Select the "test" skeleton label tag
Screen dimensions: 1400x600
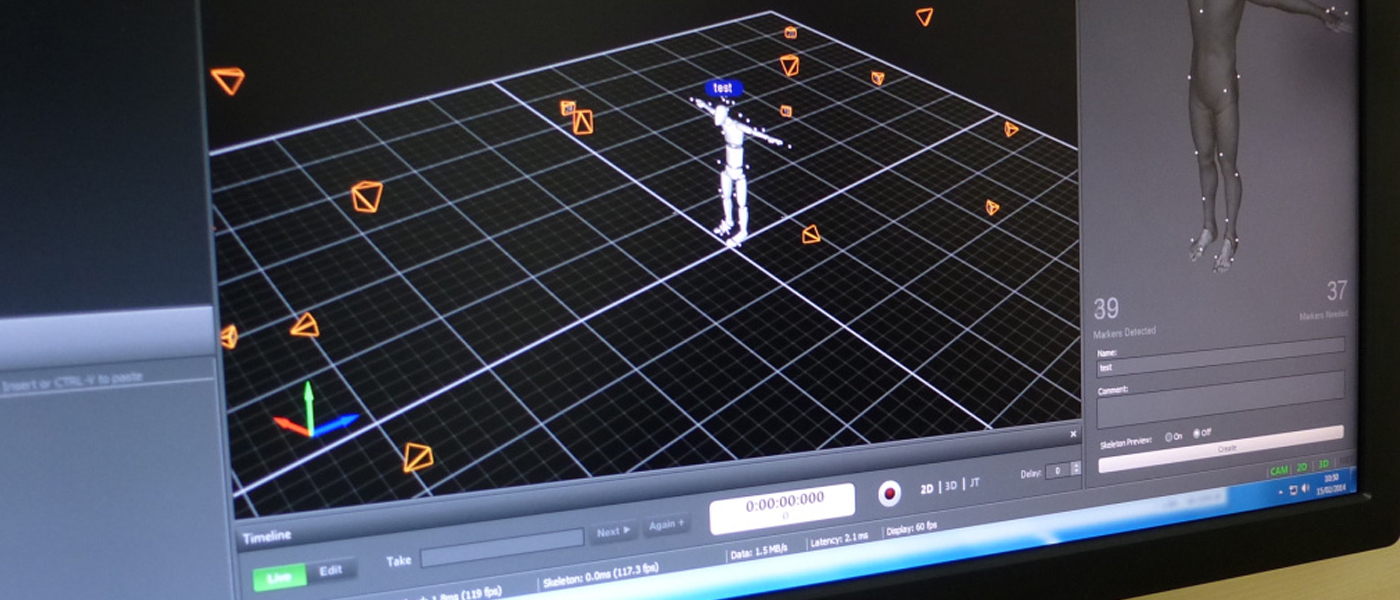point(722,88)
